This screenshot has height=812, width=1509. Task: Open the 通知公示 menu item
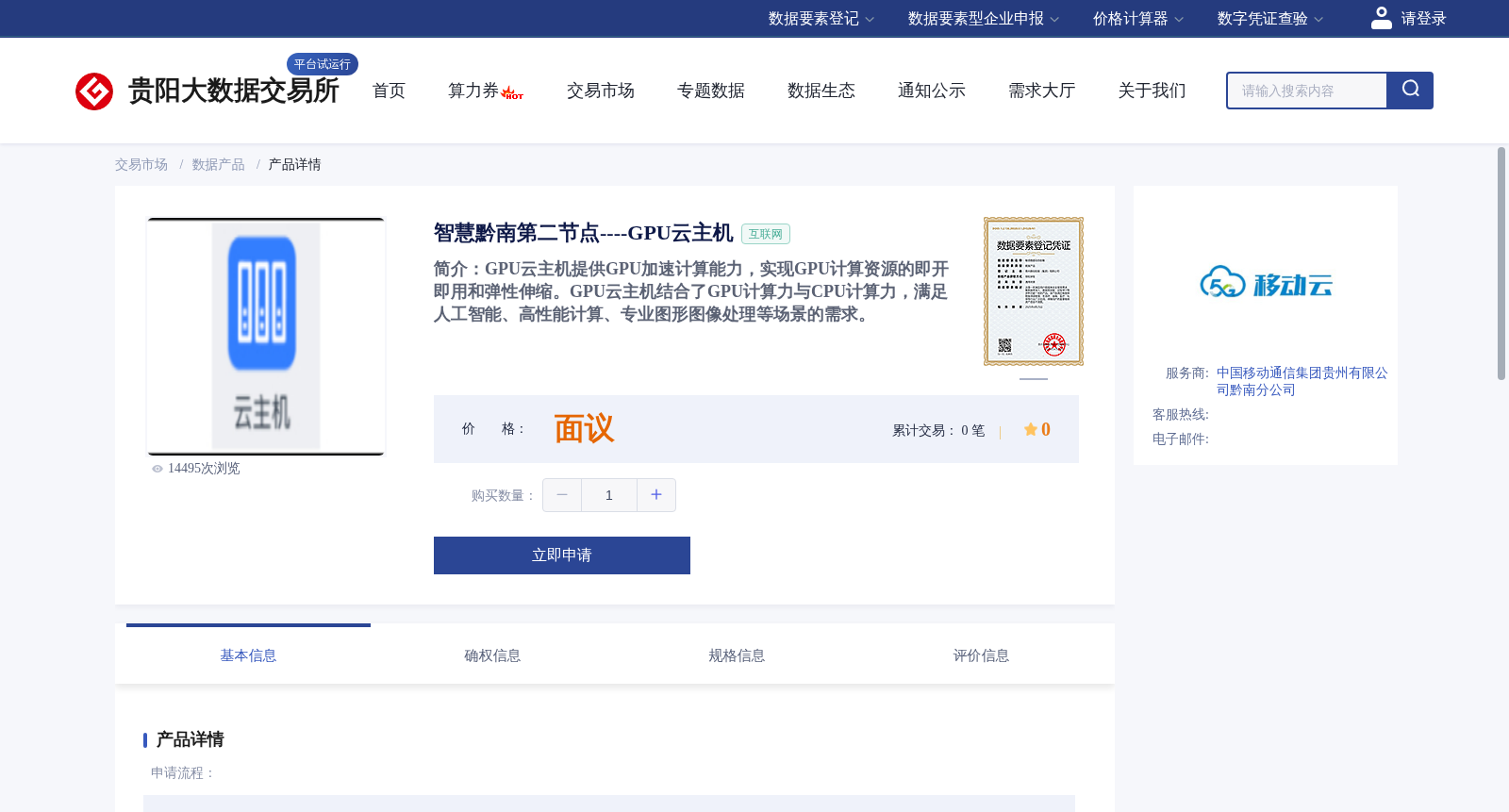pyautogui.click(x=932, y=91)
